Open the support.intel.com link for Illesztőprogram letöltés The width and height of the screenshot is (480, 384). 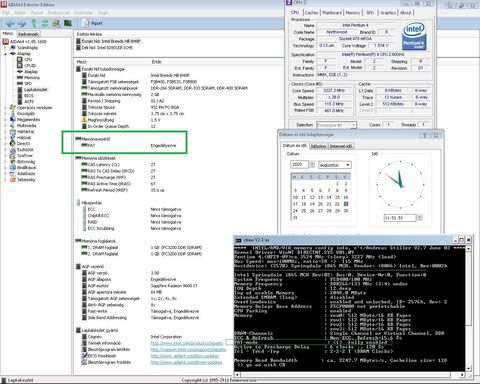point(188,349)
